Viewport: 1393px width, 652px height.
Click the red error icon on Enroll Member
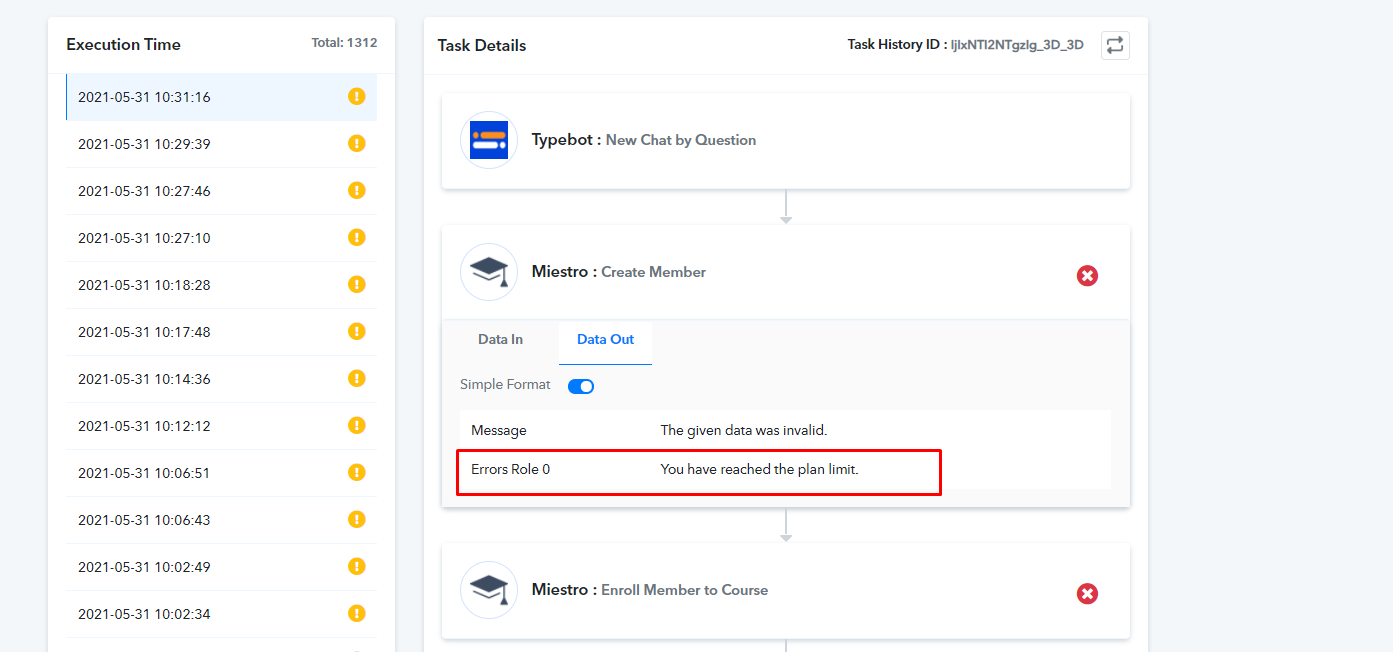(1087, 594)
